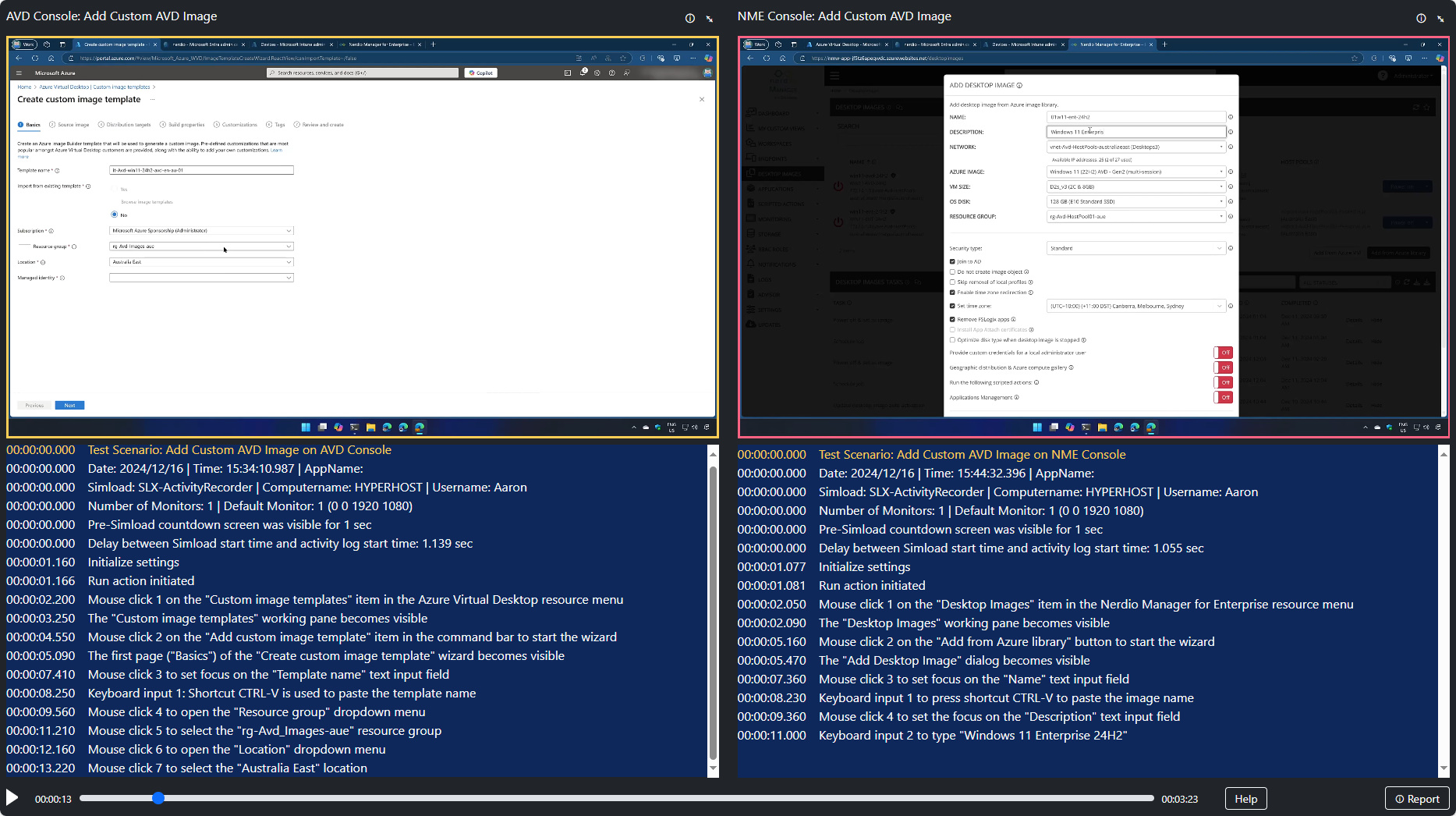Expand the NME Console video panel
This screenshot has width=1456, height=816.
pos(1440,18)
